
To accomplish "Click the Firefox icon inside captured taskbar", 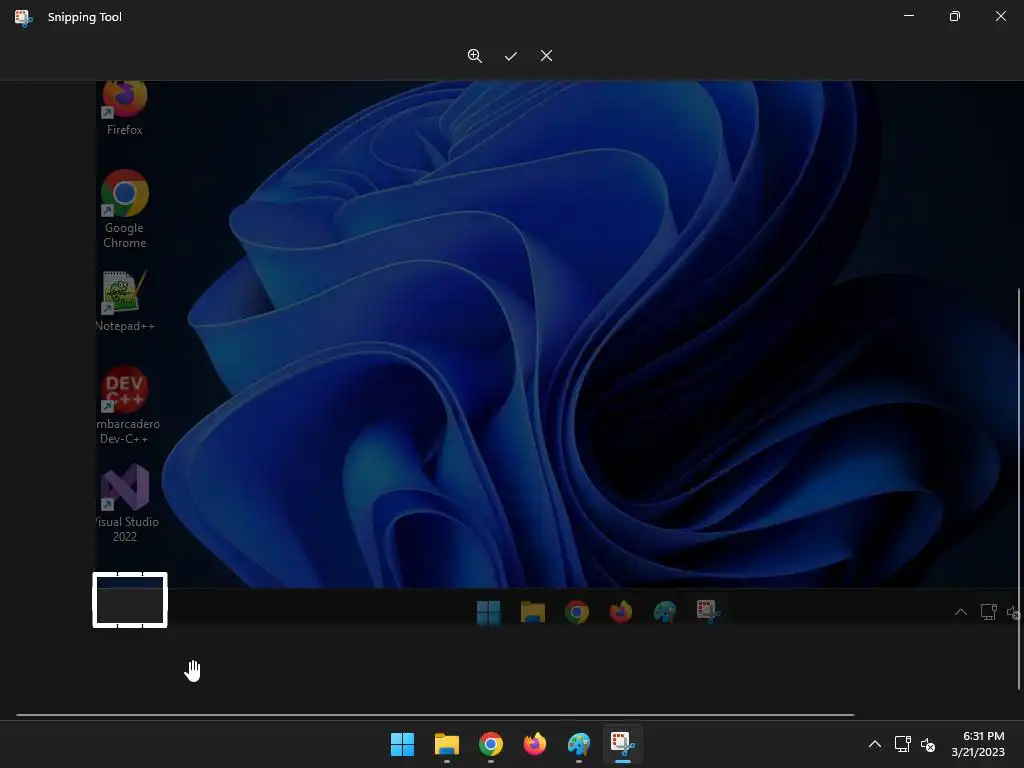I will click(x=620, y=612).
